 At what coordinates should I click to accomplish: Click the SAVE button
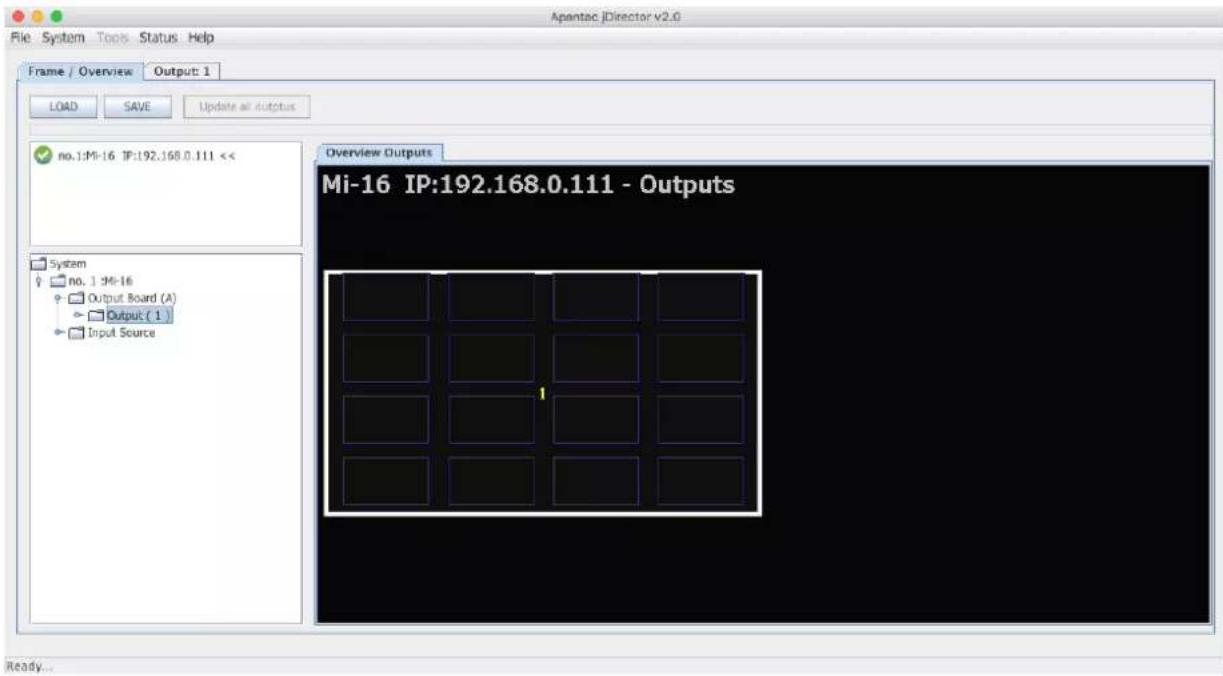click(x=137, y=107)
